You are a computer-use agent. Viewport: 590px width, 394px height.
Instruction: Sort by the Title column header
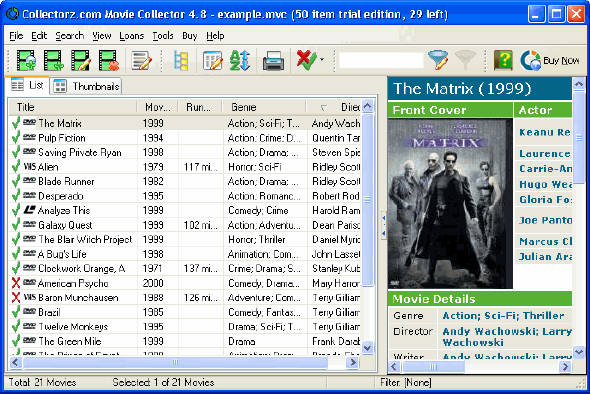pyautogui.click(x=73, y=107)
